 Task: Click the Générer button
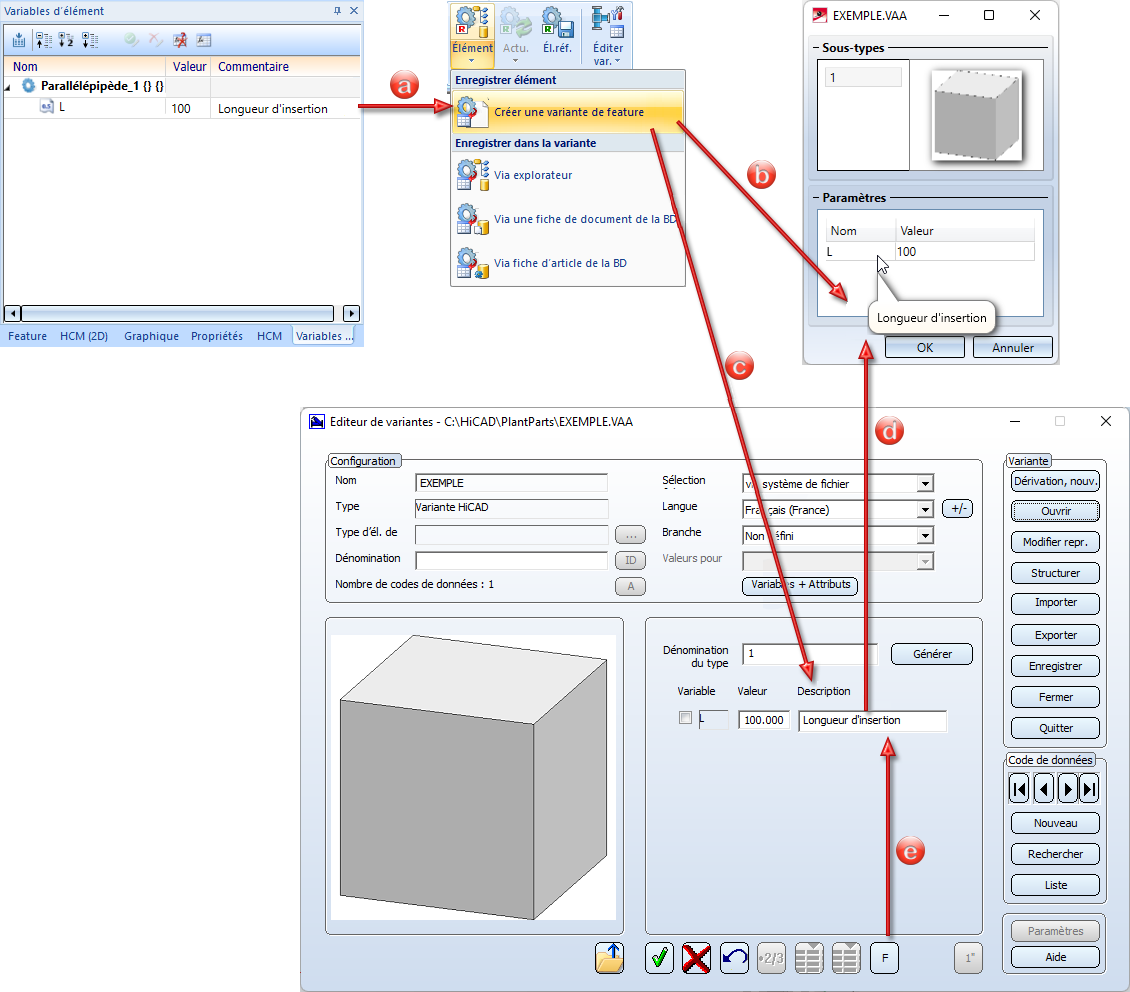(x=932, y=654)
